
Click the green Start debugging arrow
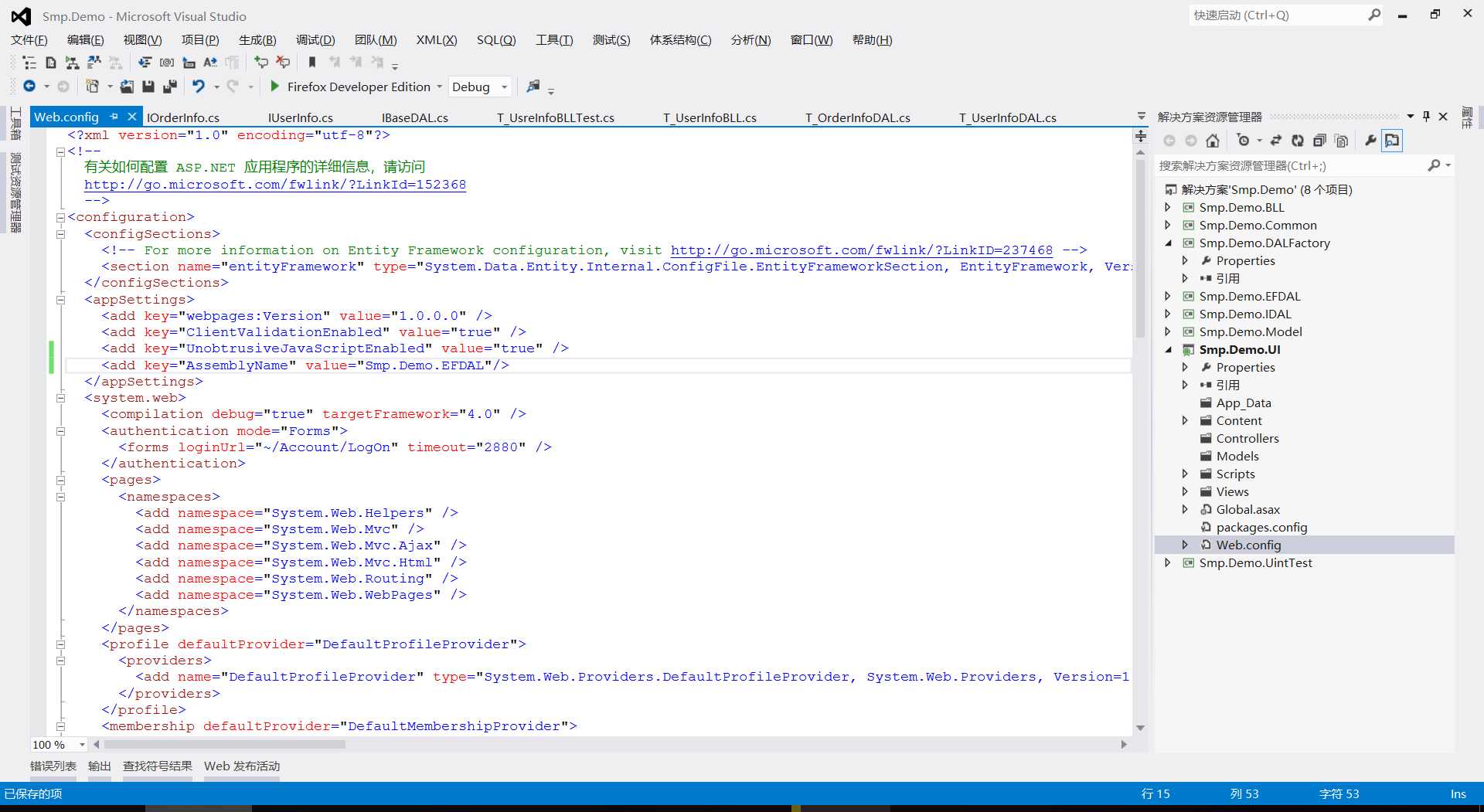tap(274, 87)
